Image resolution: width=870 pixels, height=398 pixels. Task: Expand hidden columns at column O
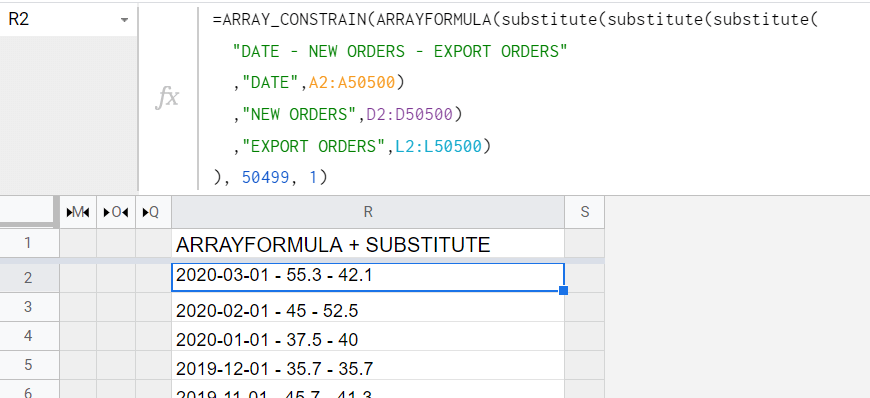coord(116,211)
